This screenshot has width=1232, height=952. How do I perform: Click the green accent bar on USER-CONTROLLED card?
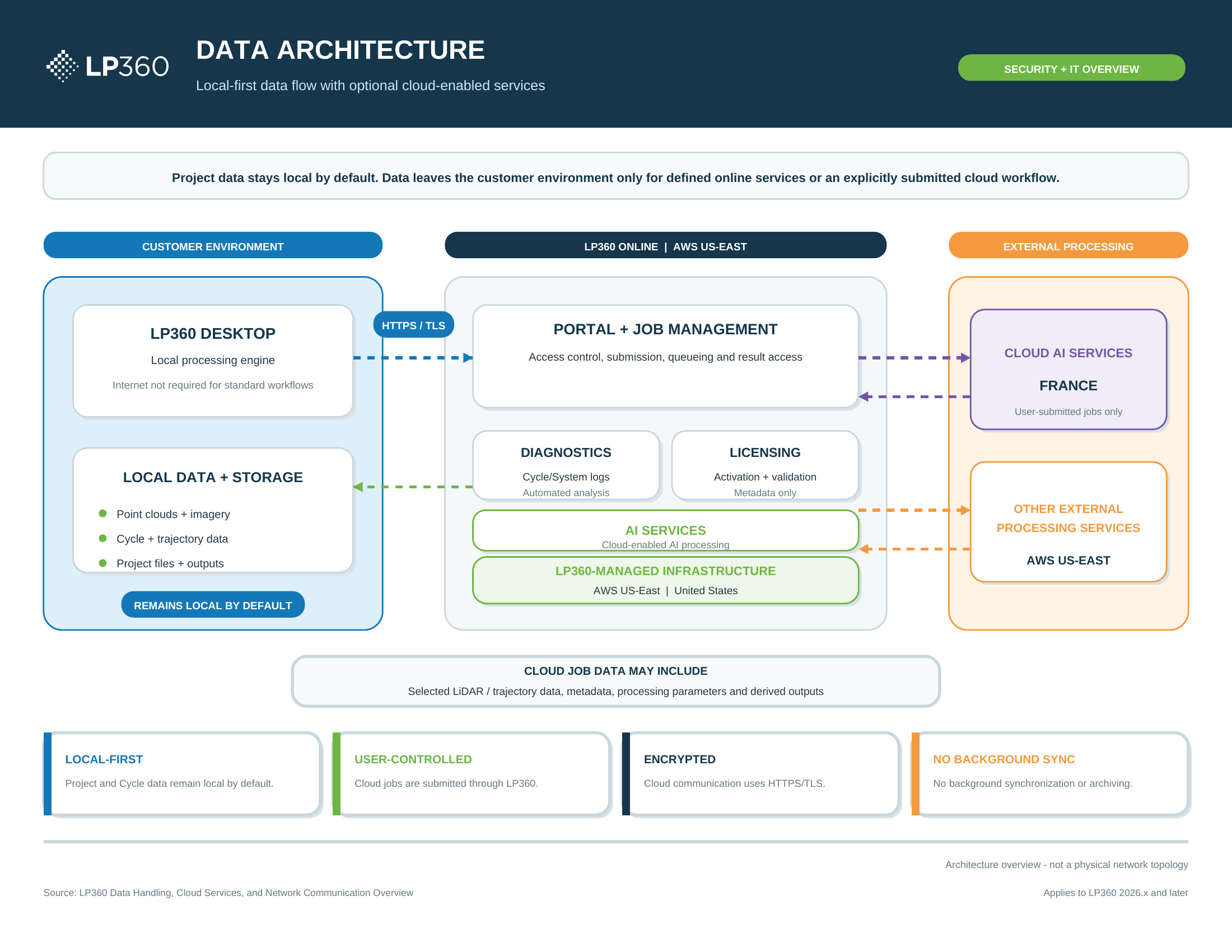pyautogui.click(x=337, y=774)
